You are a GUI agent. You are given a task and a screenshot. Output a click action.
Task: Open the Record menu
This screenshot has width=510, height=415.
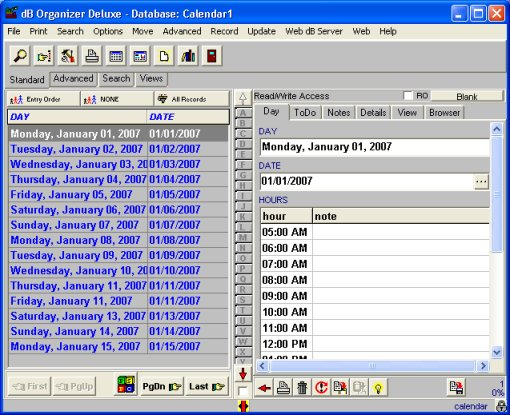tap(224, 31)
